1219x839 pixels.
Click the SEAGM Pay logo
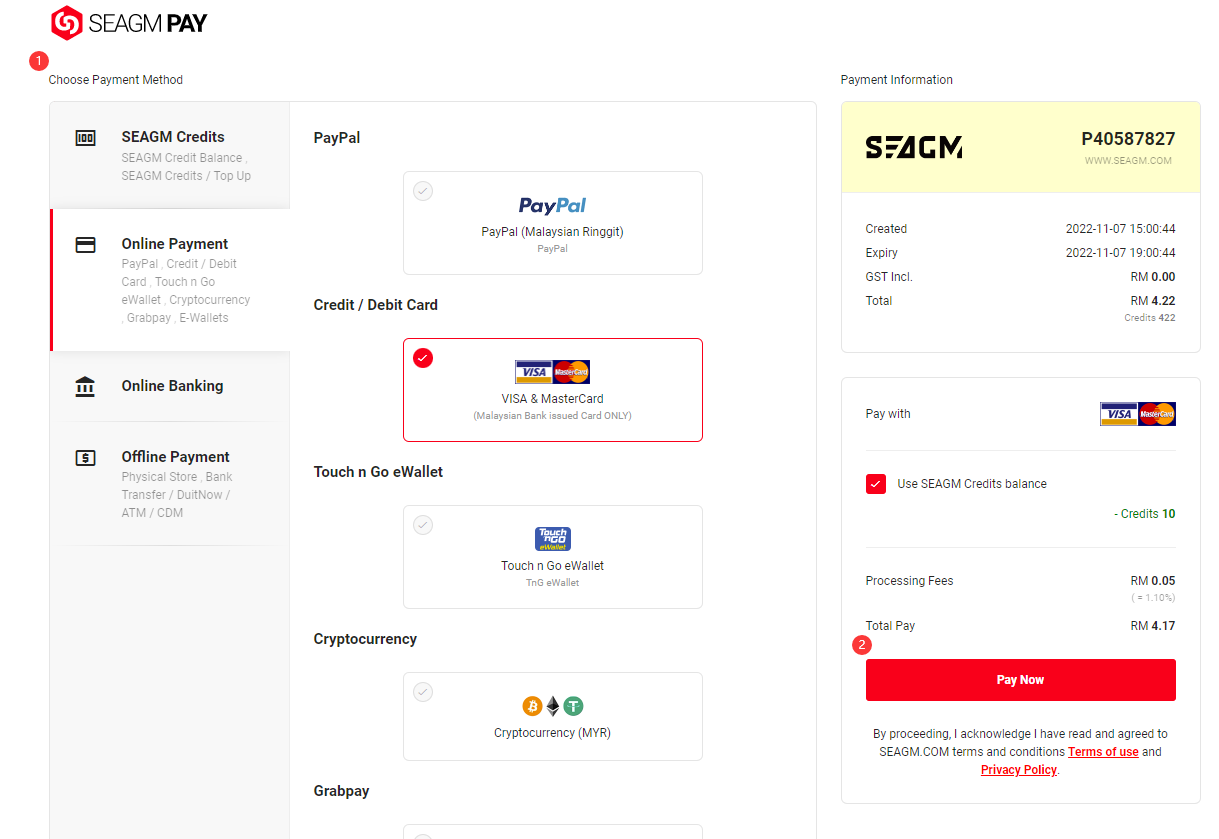(129, 22)
